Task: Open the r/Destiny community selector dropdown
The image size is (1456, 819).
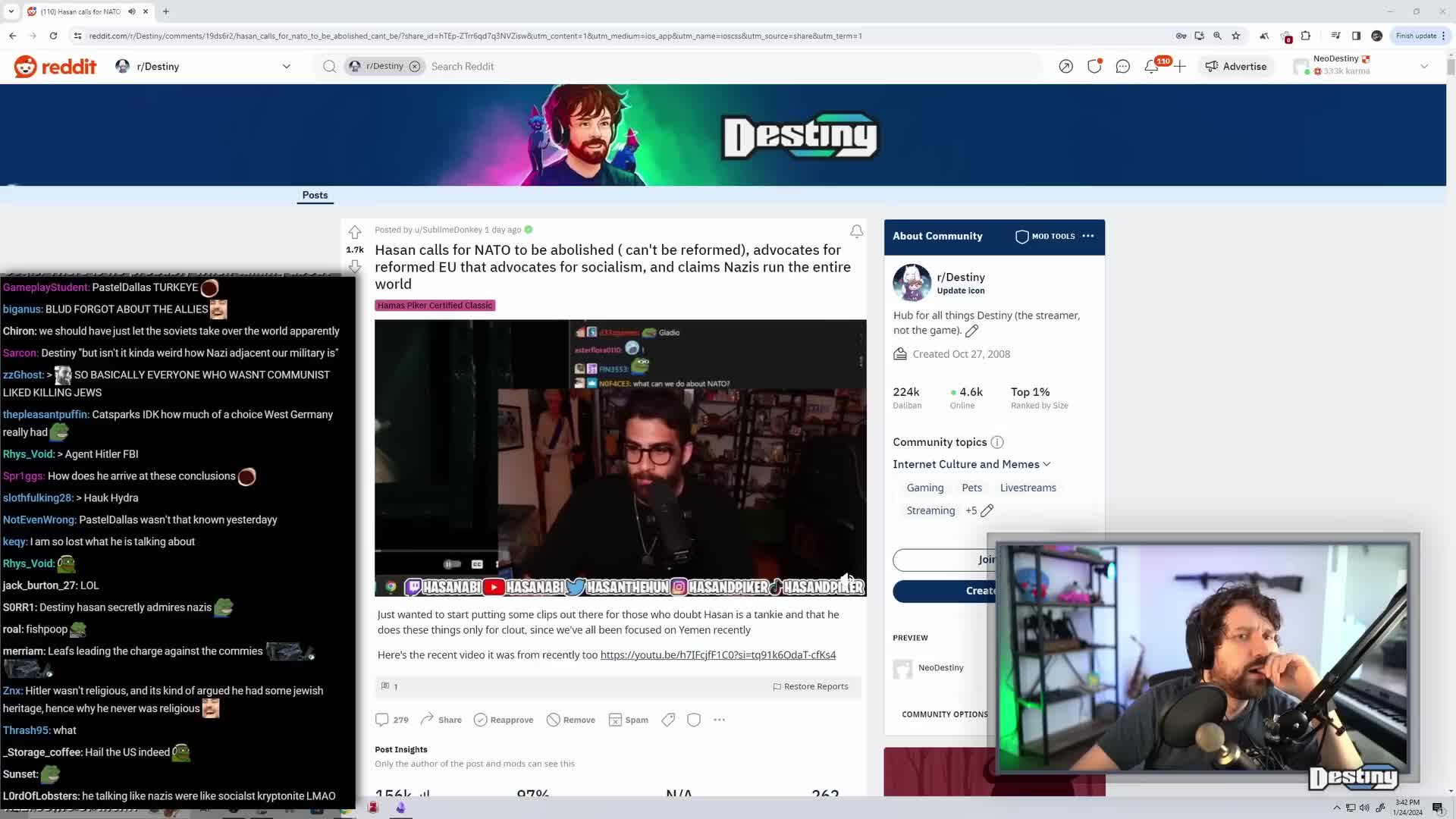Action: (203, 67)
